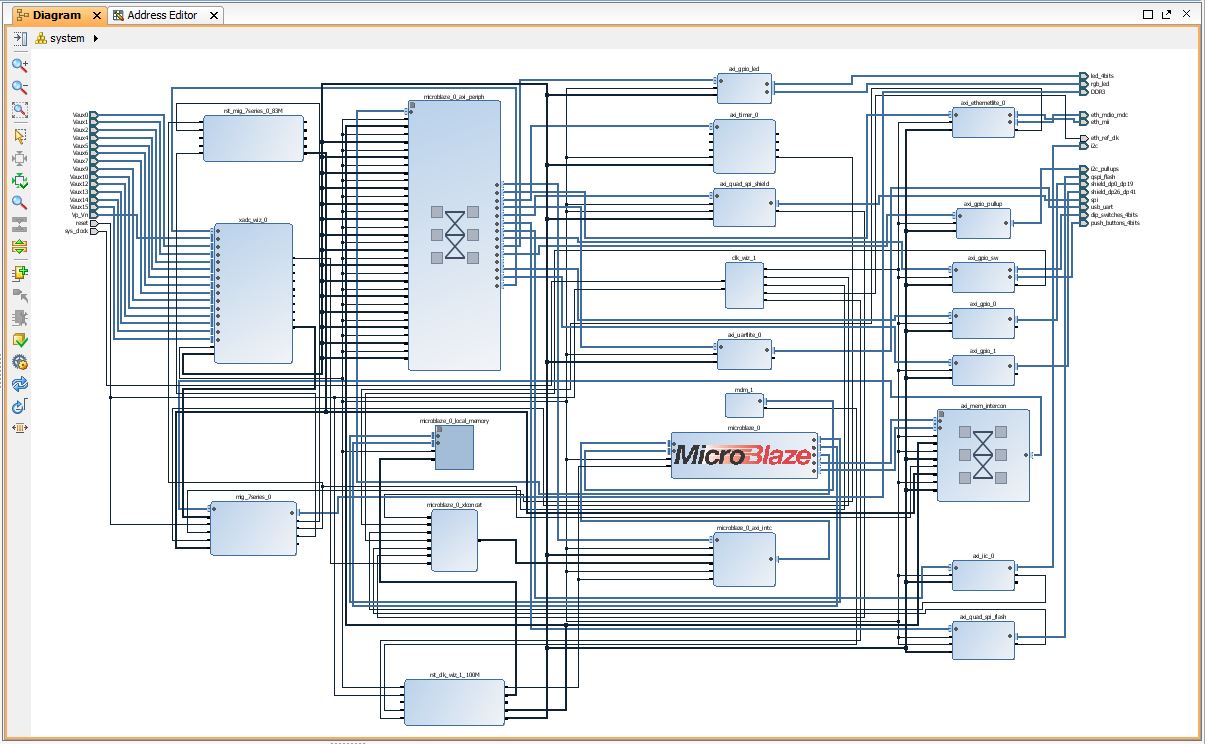This screenshot has width=1206, height=744.
Task: Run Validate Design from the toolbar
Action: (19, 341)
